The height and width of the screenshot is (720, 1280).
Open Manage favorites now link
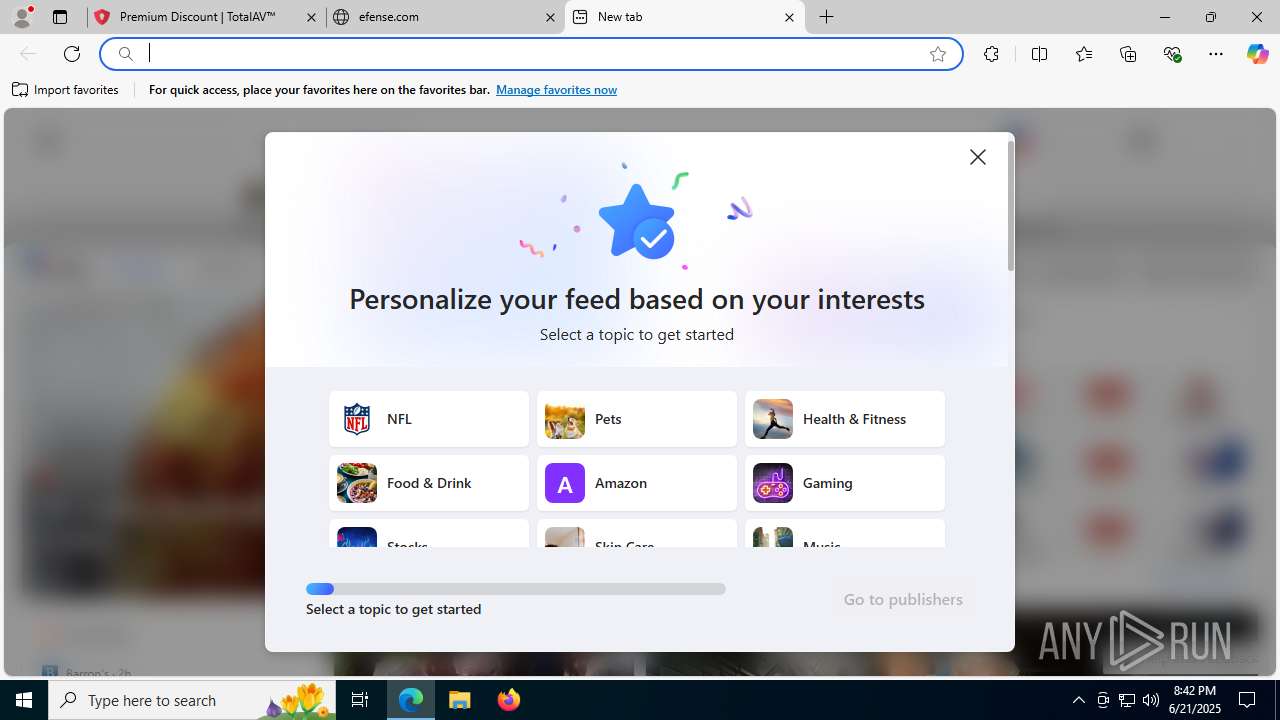556,90
